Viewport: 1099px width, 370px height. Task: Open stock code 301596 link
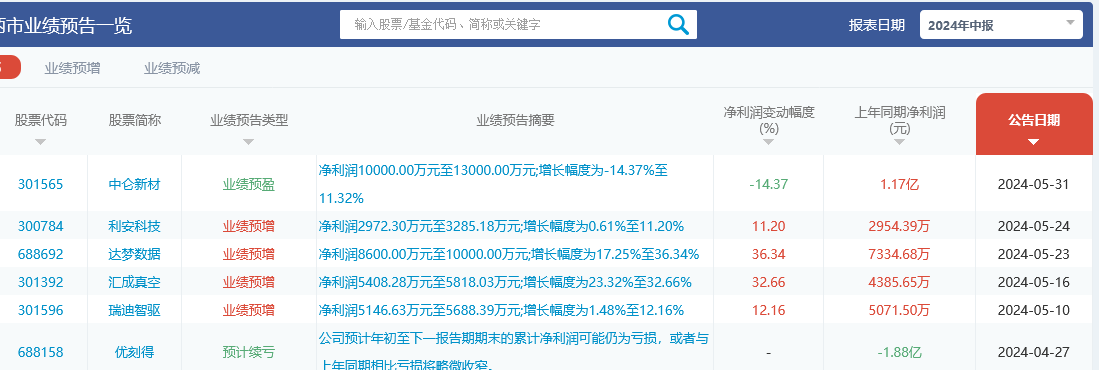pyautogui.click(x=41, y=310)
